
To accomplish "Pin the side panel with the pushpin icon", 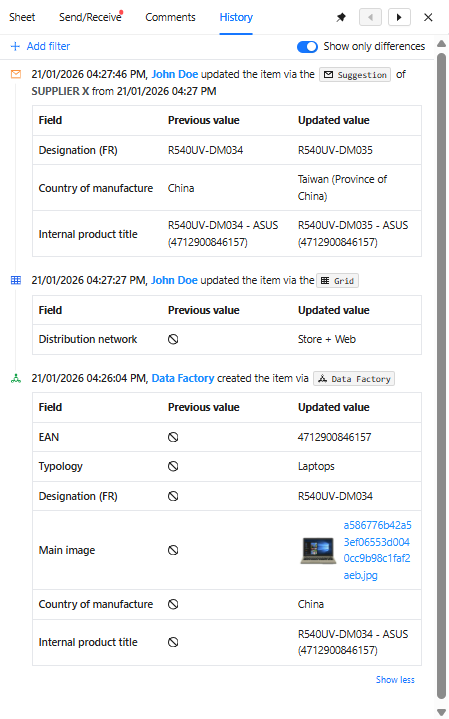I will [x=341, y=17].
